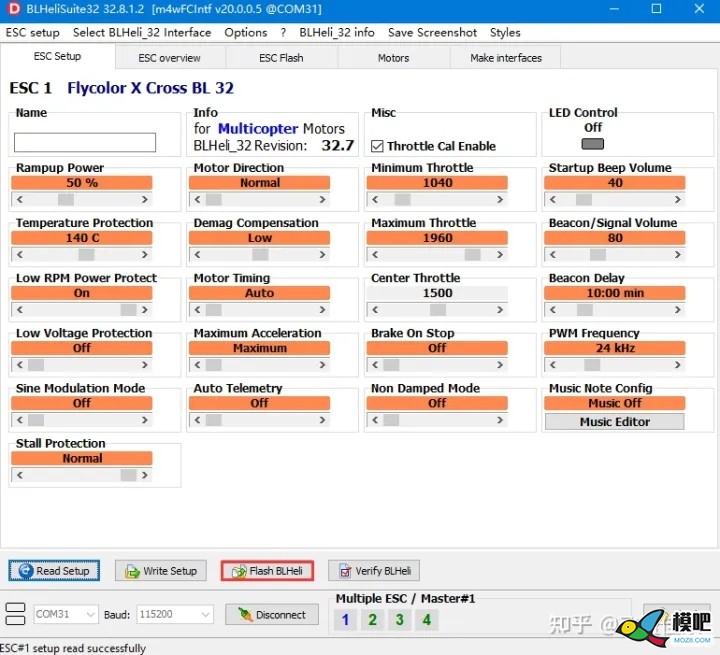The width and height of the screenshot is (720, 655).
Task: Click right arrow of Brake On Stop
Action: [500, 365]
